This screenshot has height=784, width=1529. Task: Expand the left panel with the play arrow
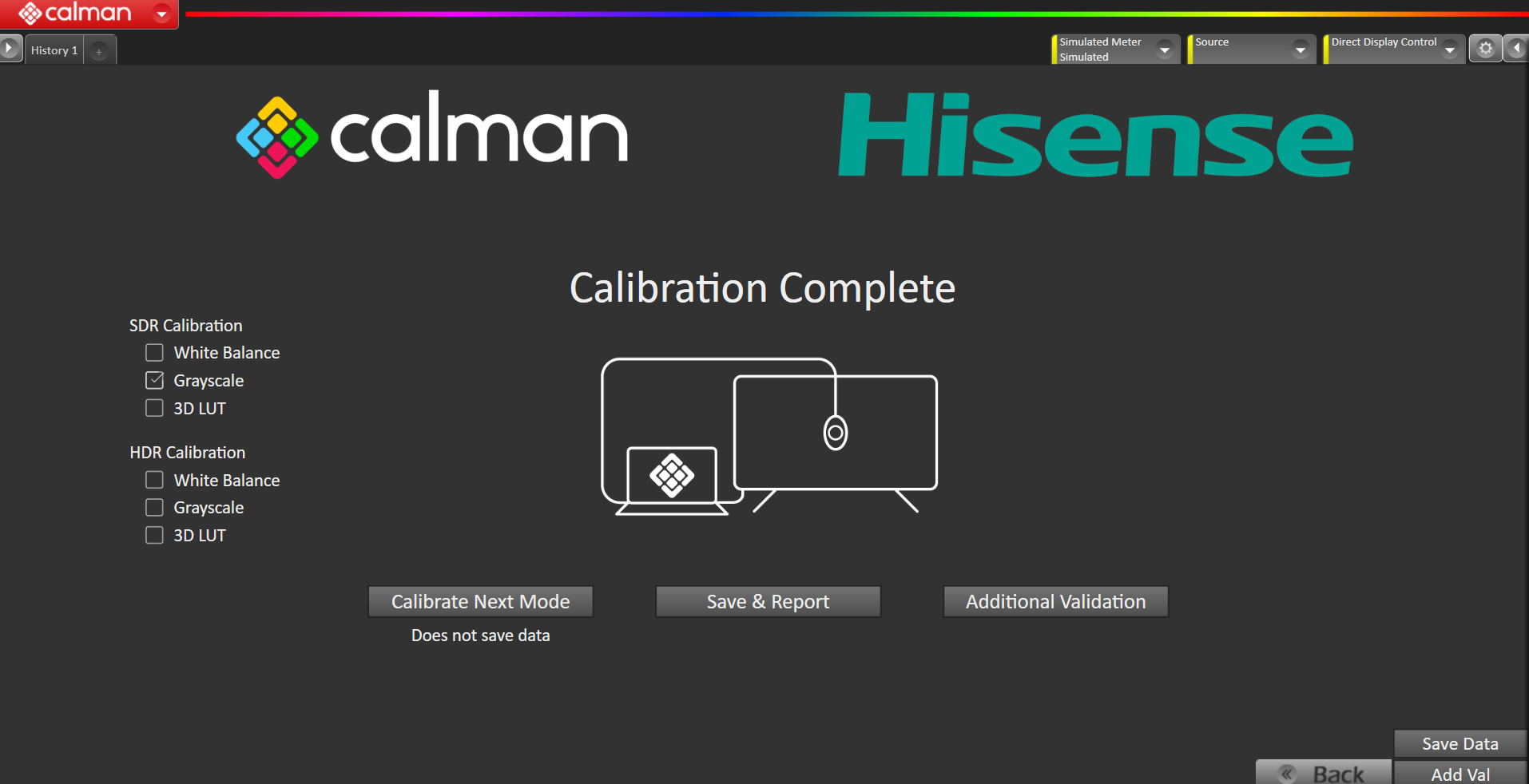10,49
